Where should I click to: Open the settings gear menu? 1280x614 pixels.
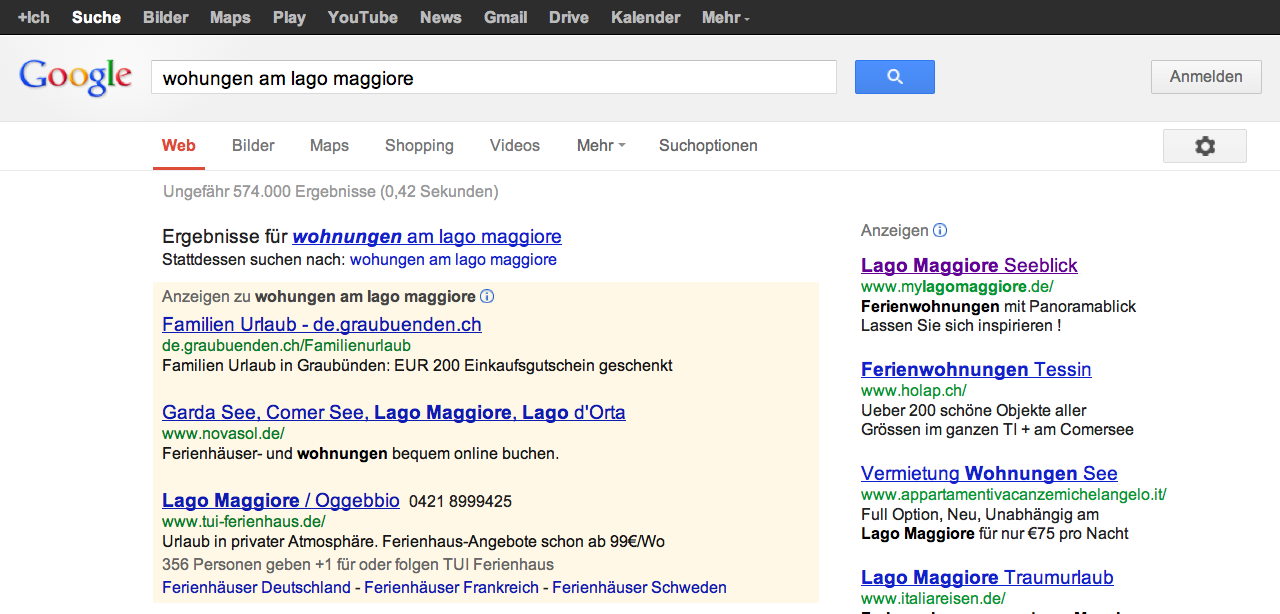(1204, 146)
